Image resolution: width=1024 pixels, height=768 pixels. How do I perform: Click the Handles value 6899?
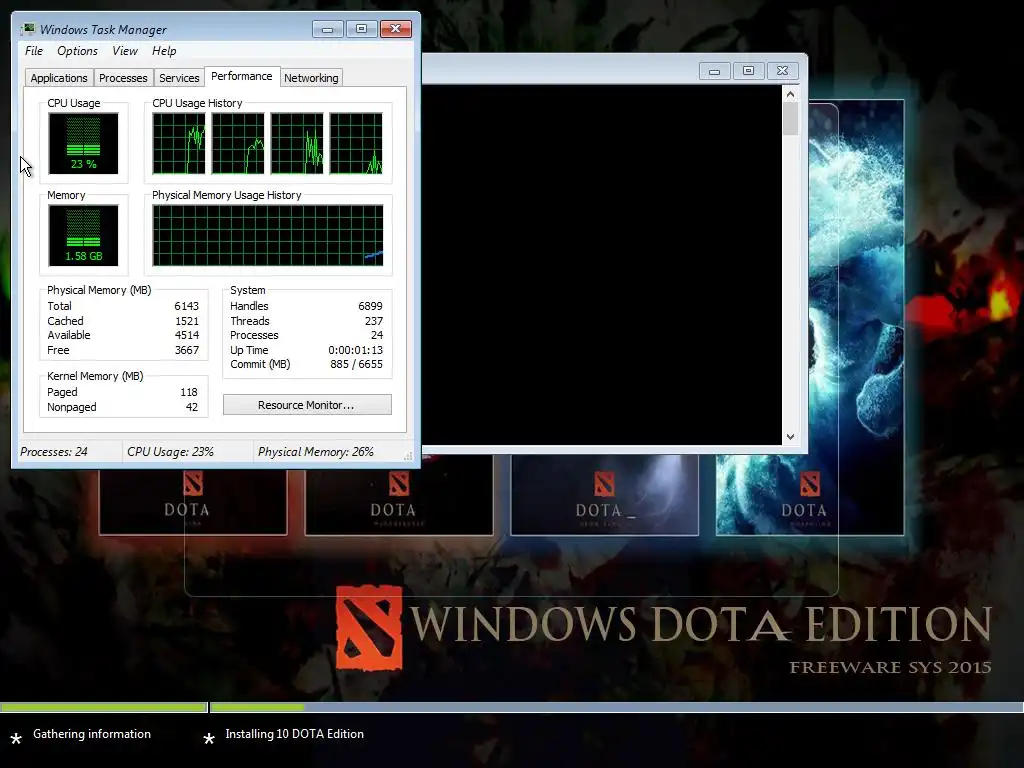point(370,306)
